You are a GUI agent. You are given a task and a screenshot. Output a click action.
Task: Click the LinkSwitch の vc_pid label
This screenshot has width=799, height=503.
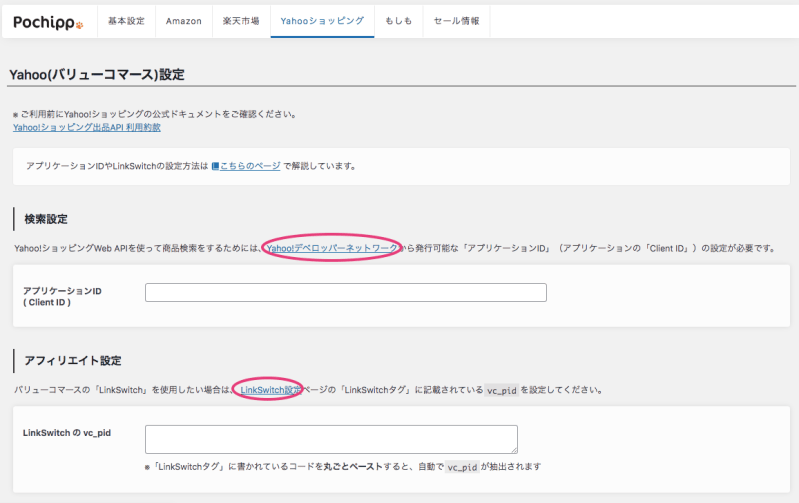(x=67, y=433)
